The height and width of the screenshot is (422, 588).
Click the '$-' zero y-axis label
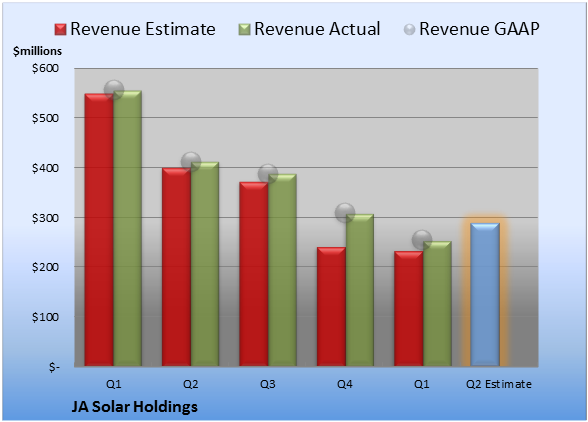(x=54, y=366)
